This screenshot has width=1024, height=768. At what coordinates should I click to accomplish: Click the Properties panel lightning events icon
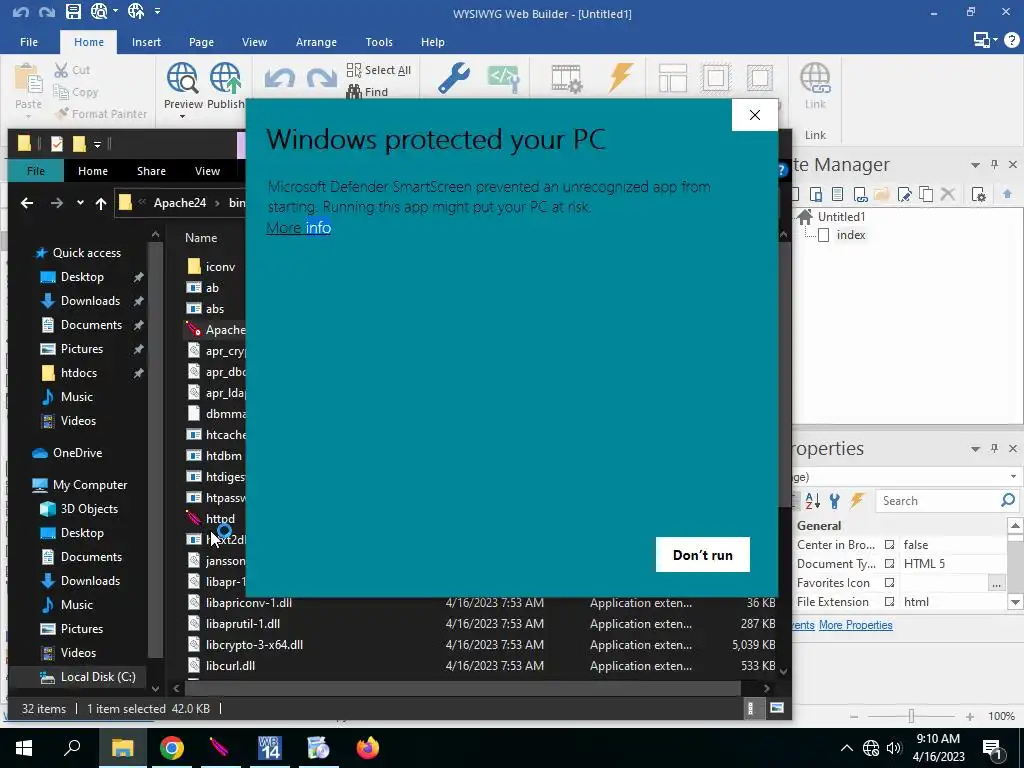857,501
